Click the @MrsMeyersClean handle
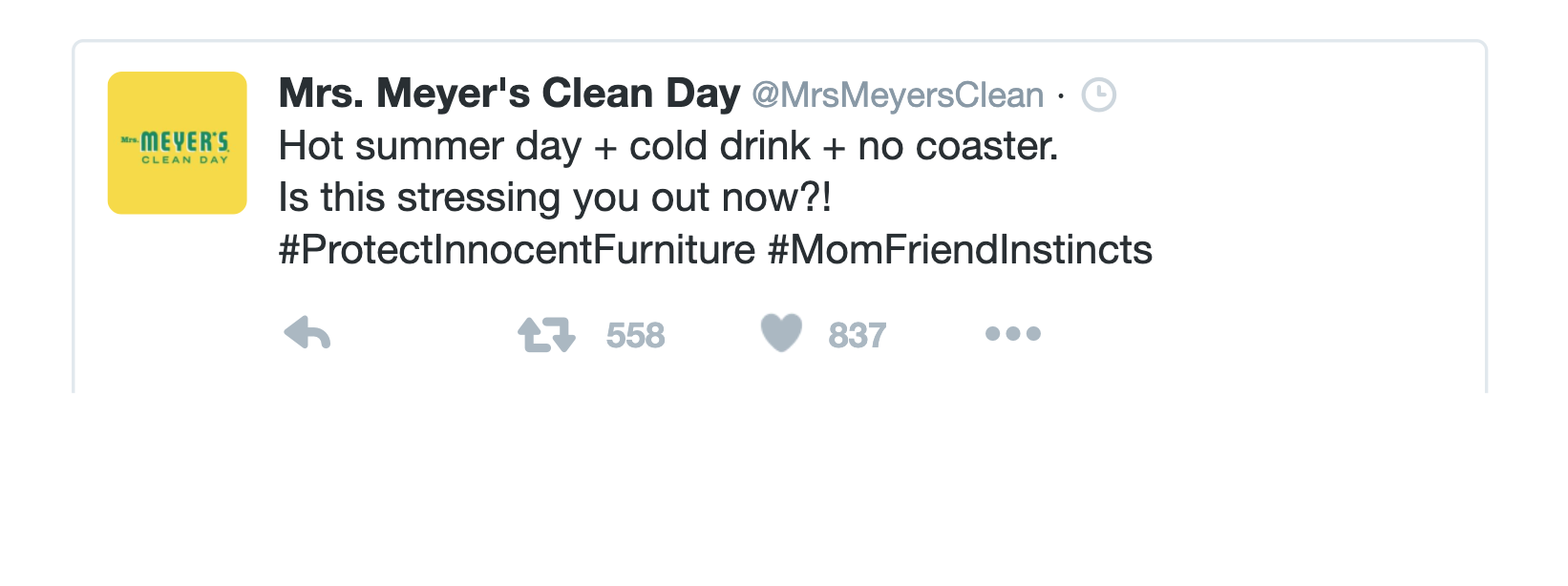1568x586 pixels. pyautogui.click(x=898, y=95)
